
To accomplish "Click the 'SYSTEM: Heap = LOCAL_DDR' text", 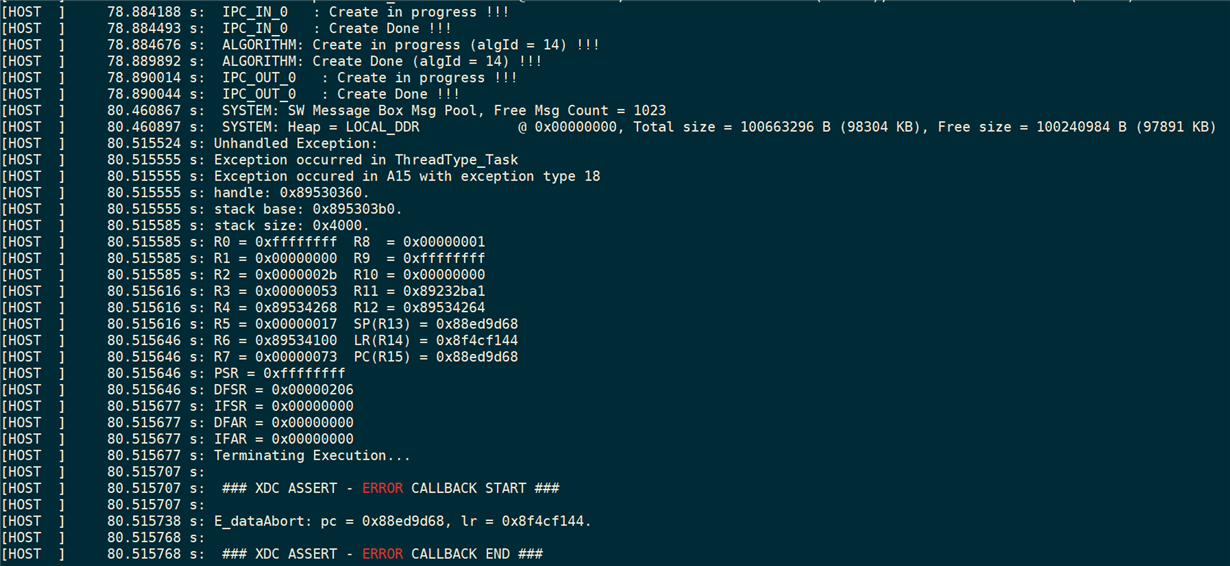I will pos(321,127).
